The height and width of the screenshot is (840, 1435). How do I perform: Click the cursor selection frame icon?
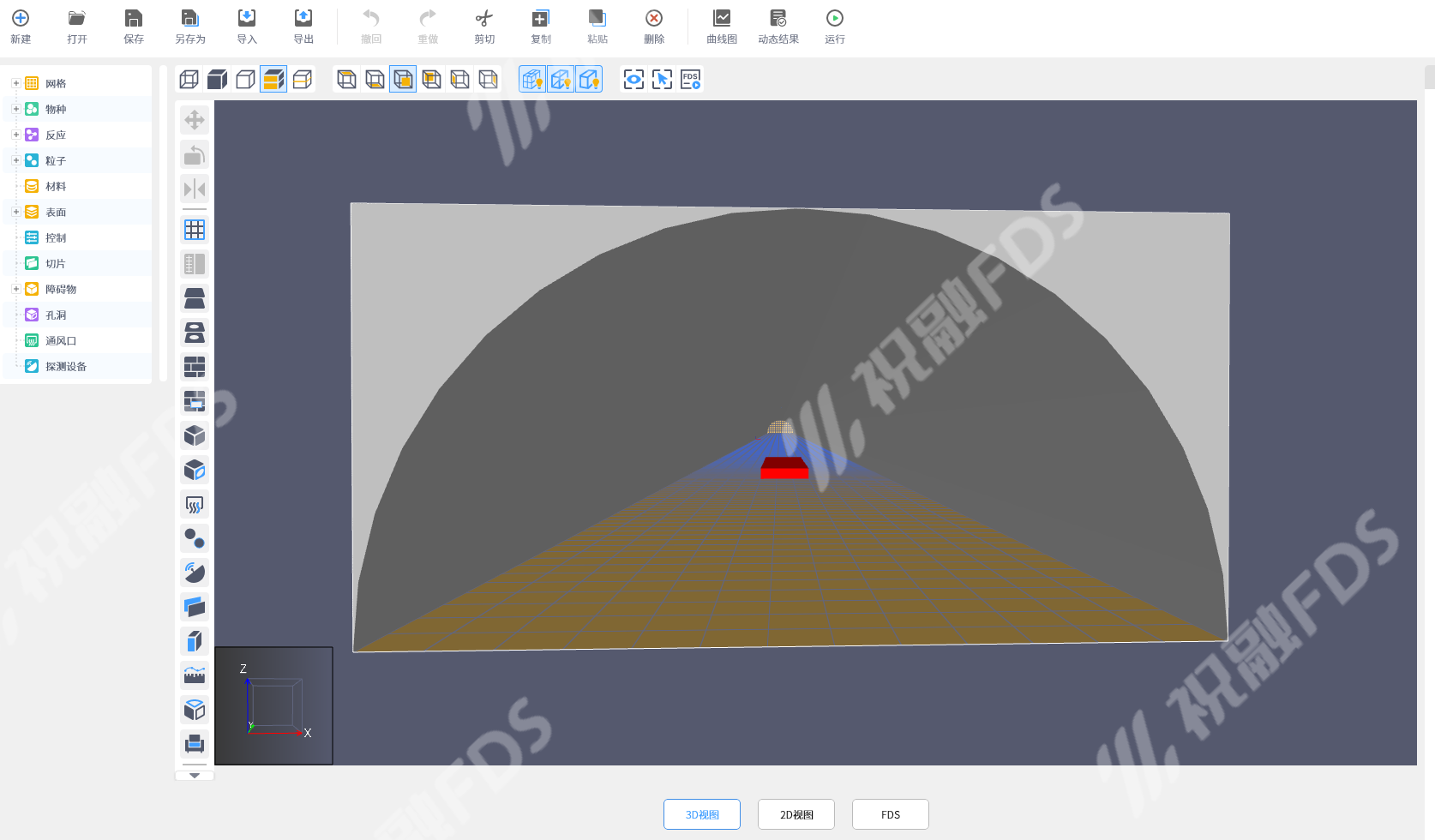[x=662, y=80]
